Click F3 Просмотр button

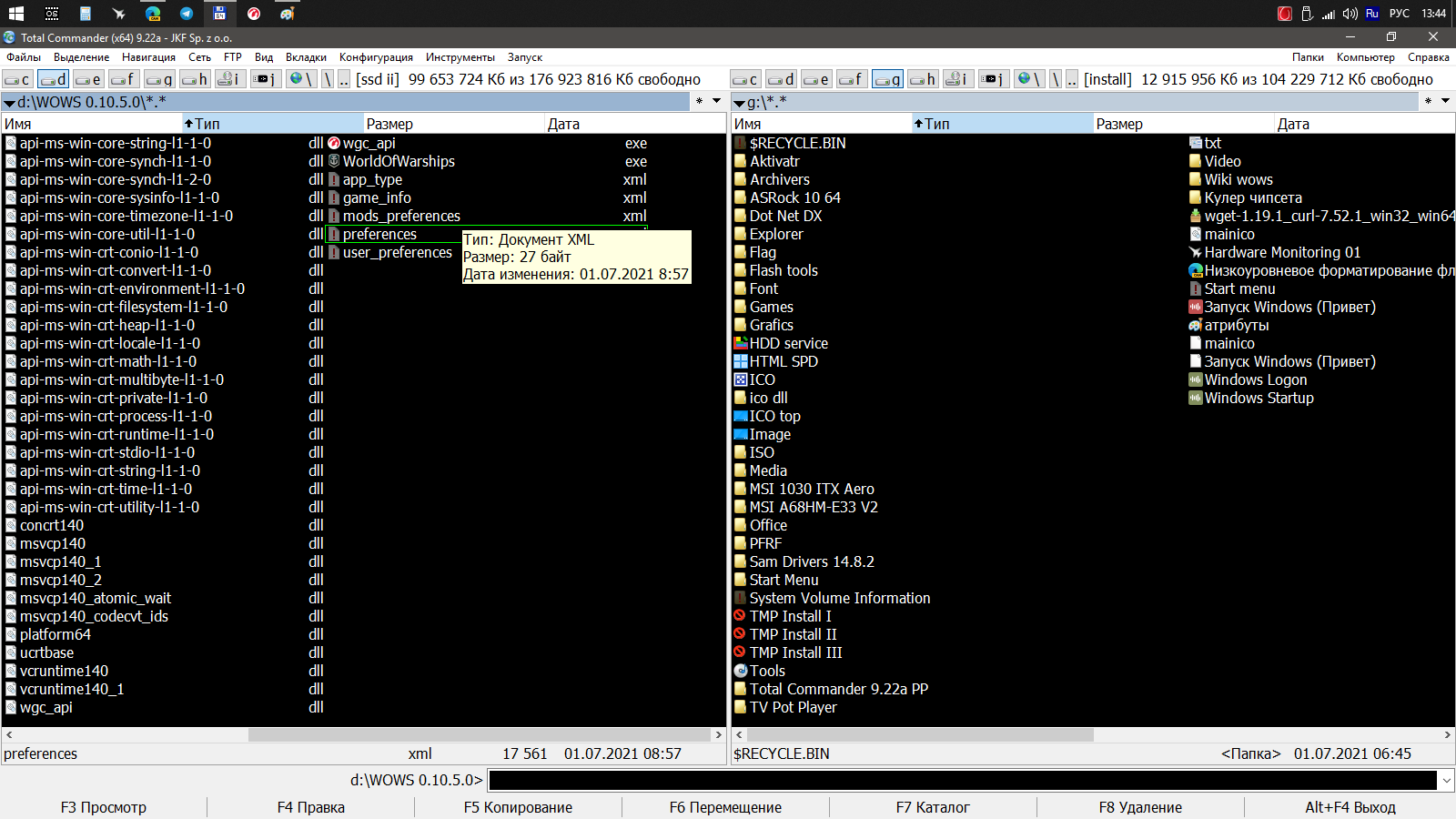[x=104, y=807]
